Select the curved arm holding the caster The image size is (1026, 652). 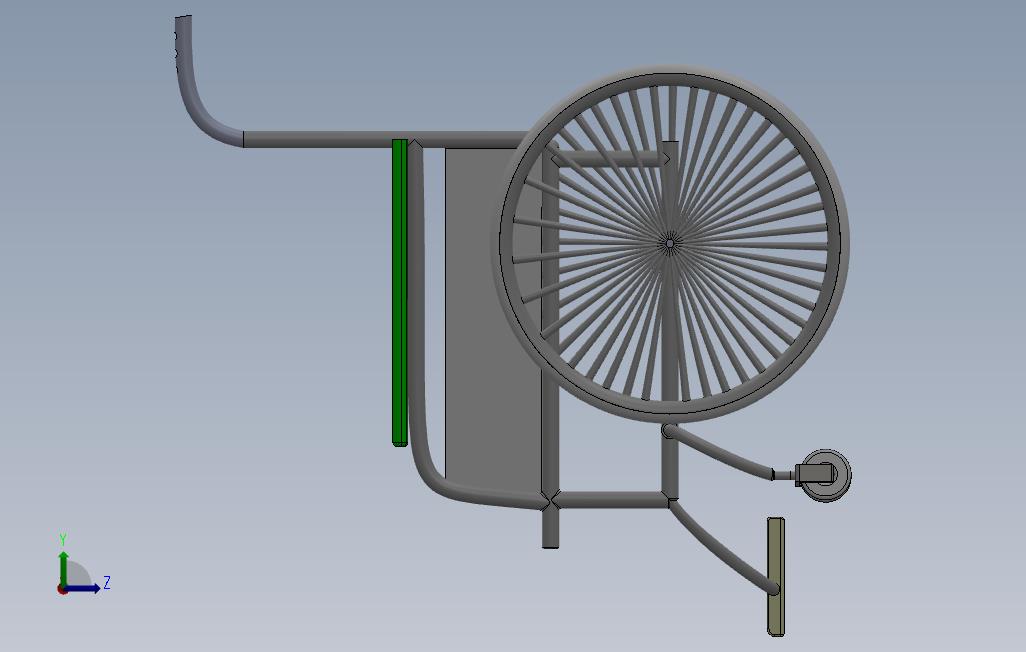pyautogui.click(x=720, y=452)
